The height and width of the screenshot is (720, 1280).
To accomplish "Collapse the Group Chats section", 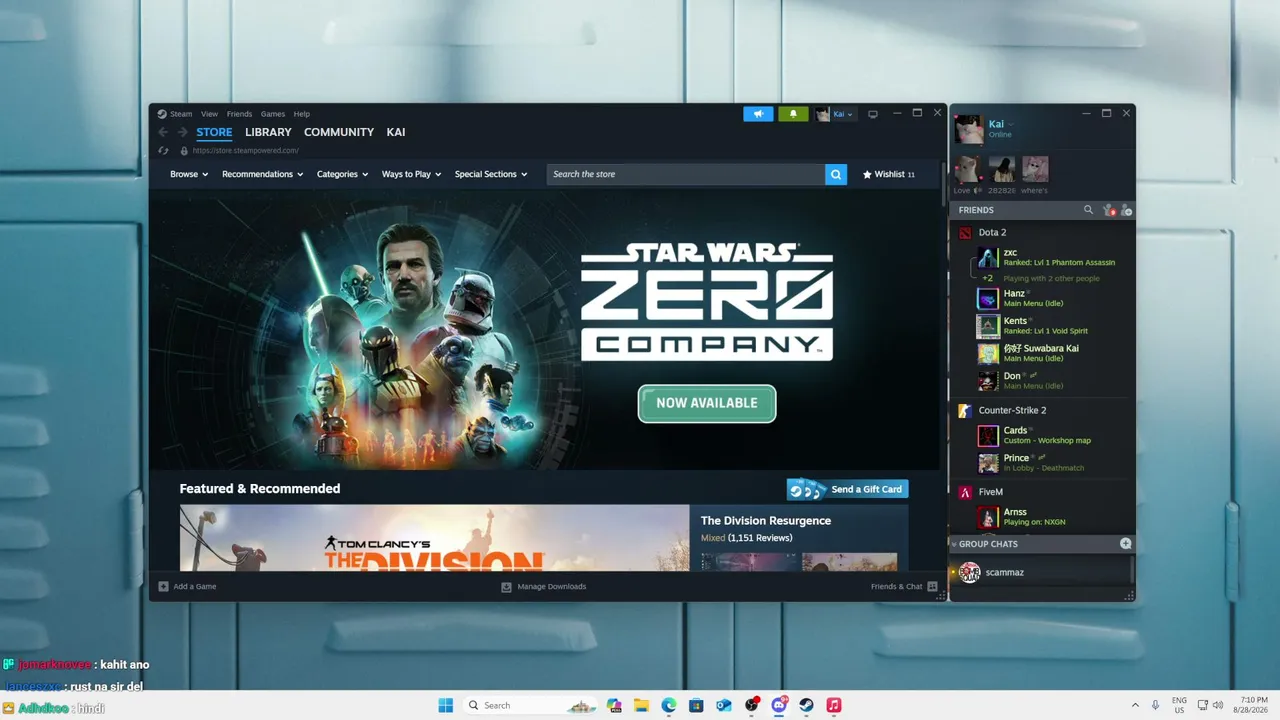I will [954, 544].
